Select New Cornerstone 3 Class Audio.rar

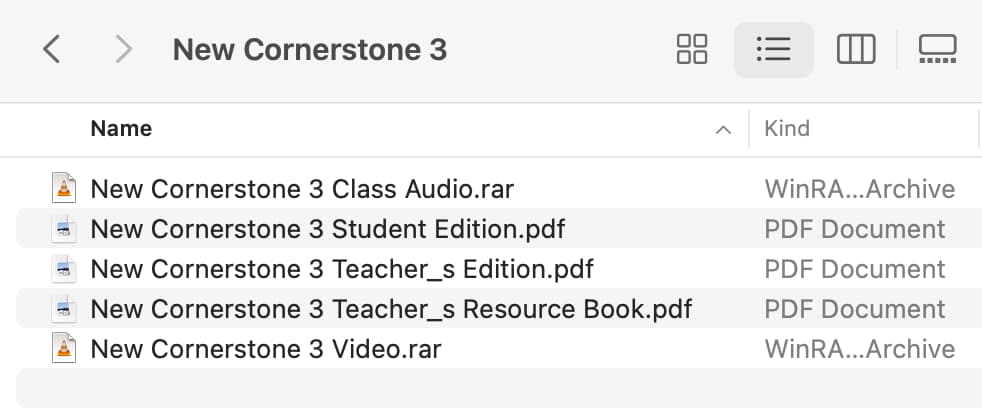[499, 189]
